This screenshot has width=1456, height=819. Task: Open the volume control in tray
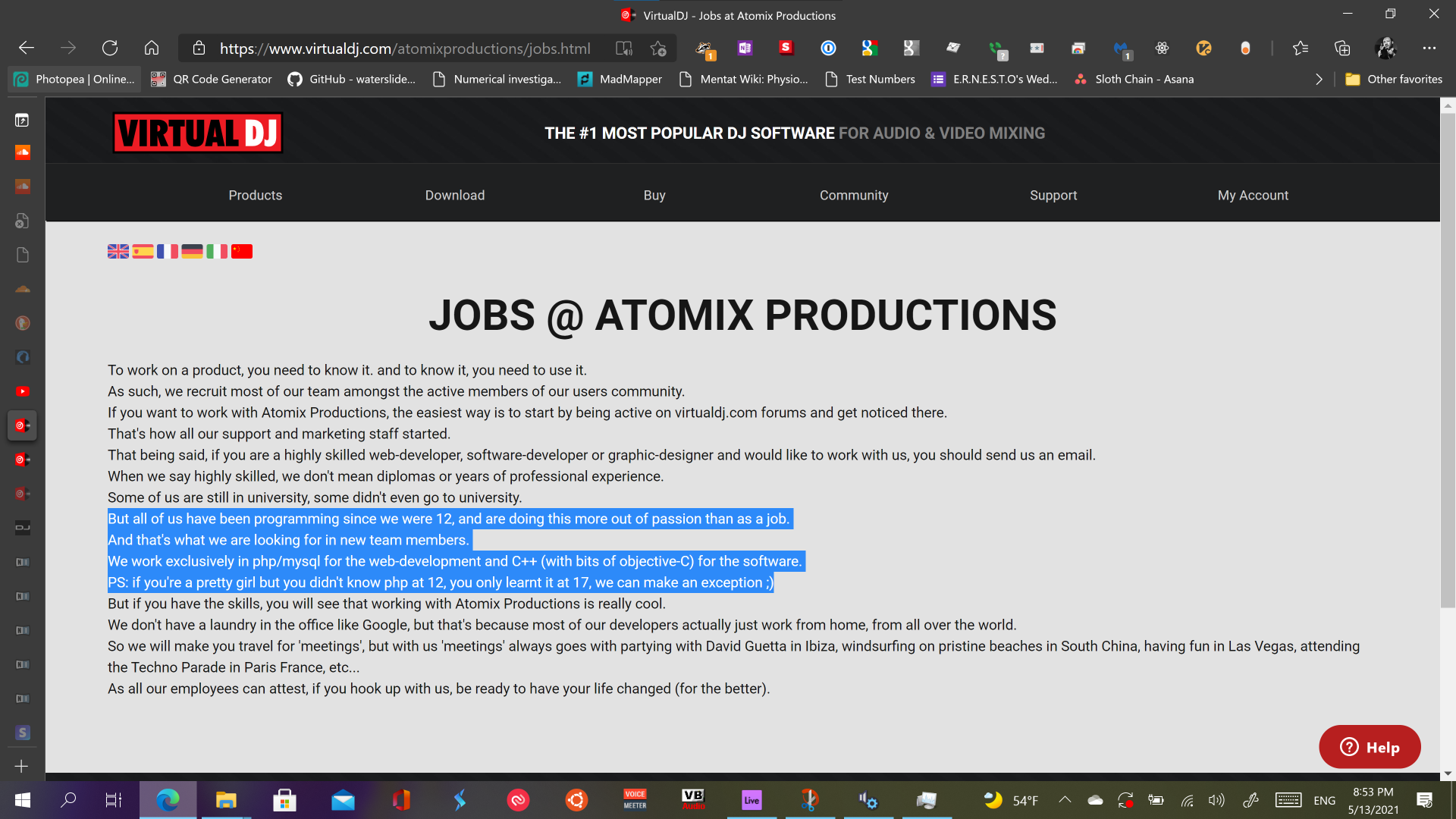(1216, 800)
